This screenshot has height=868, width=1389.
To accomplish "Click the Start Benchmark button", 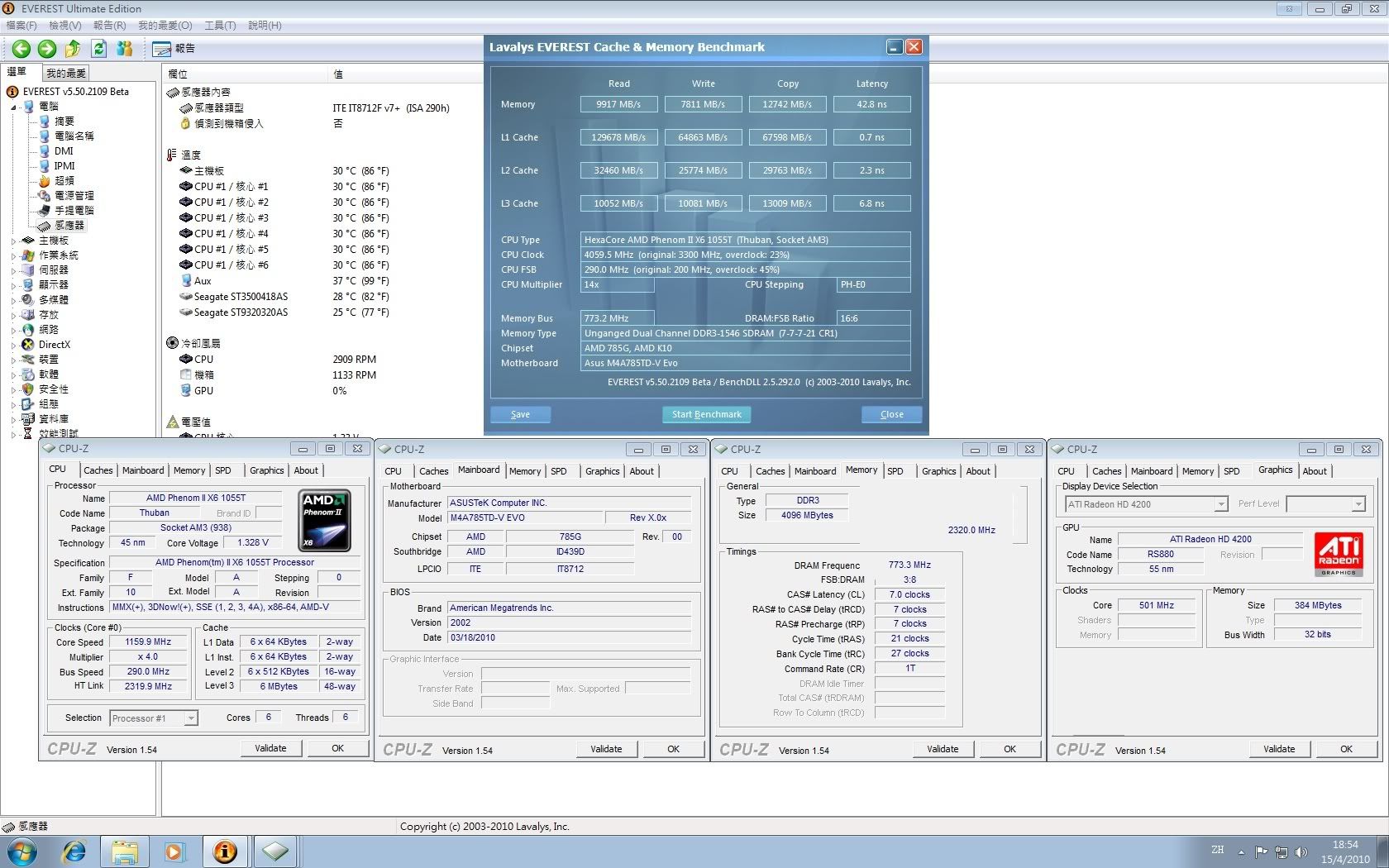I will pyautogui.click(x=706, y=414).
